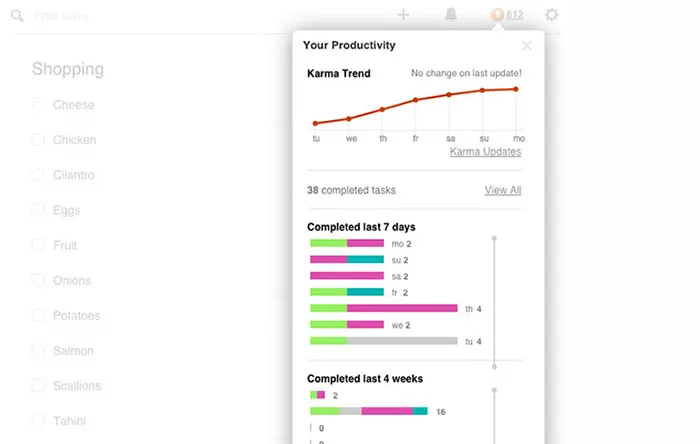Viewport: 700px width, 444px height.
Task: Toggle the Salmon task checkbox
Action: 38,350
